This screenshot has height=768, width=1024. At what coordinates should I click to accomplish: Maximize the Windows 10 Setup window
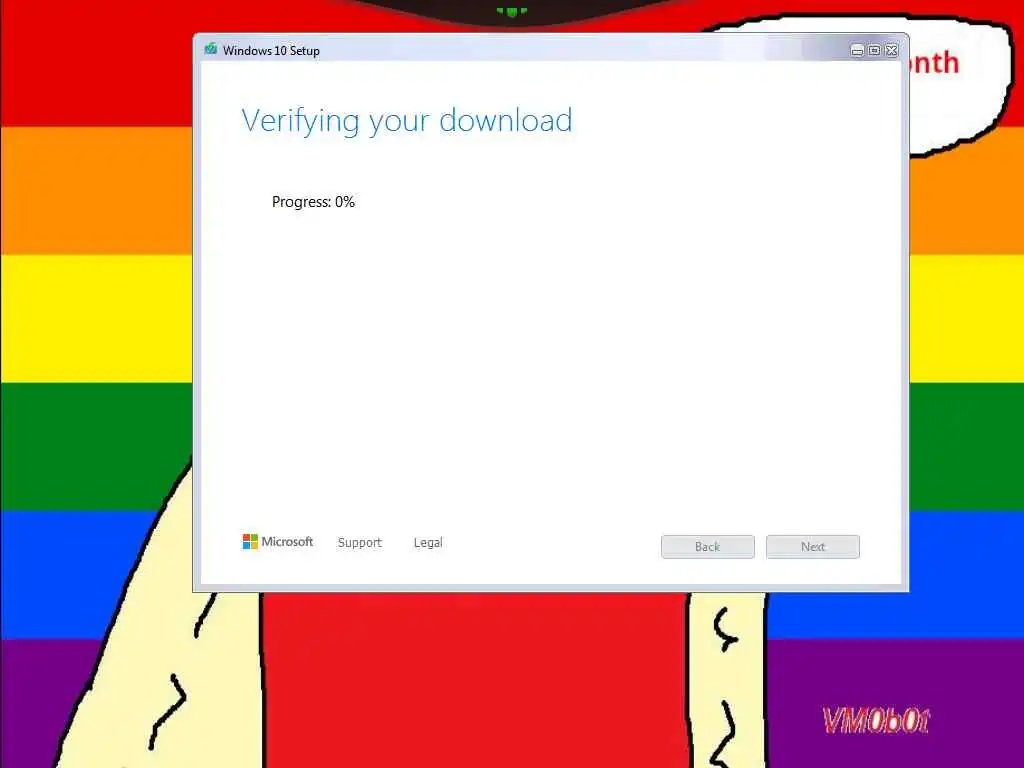pyautogui.click(x=874, y=50)
